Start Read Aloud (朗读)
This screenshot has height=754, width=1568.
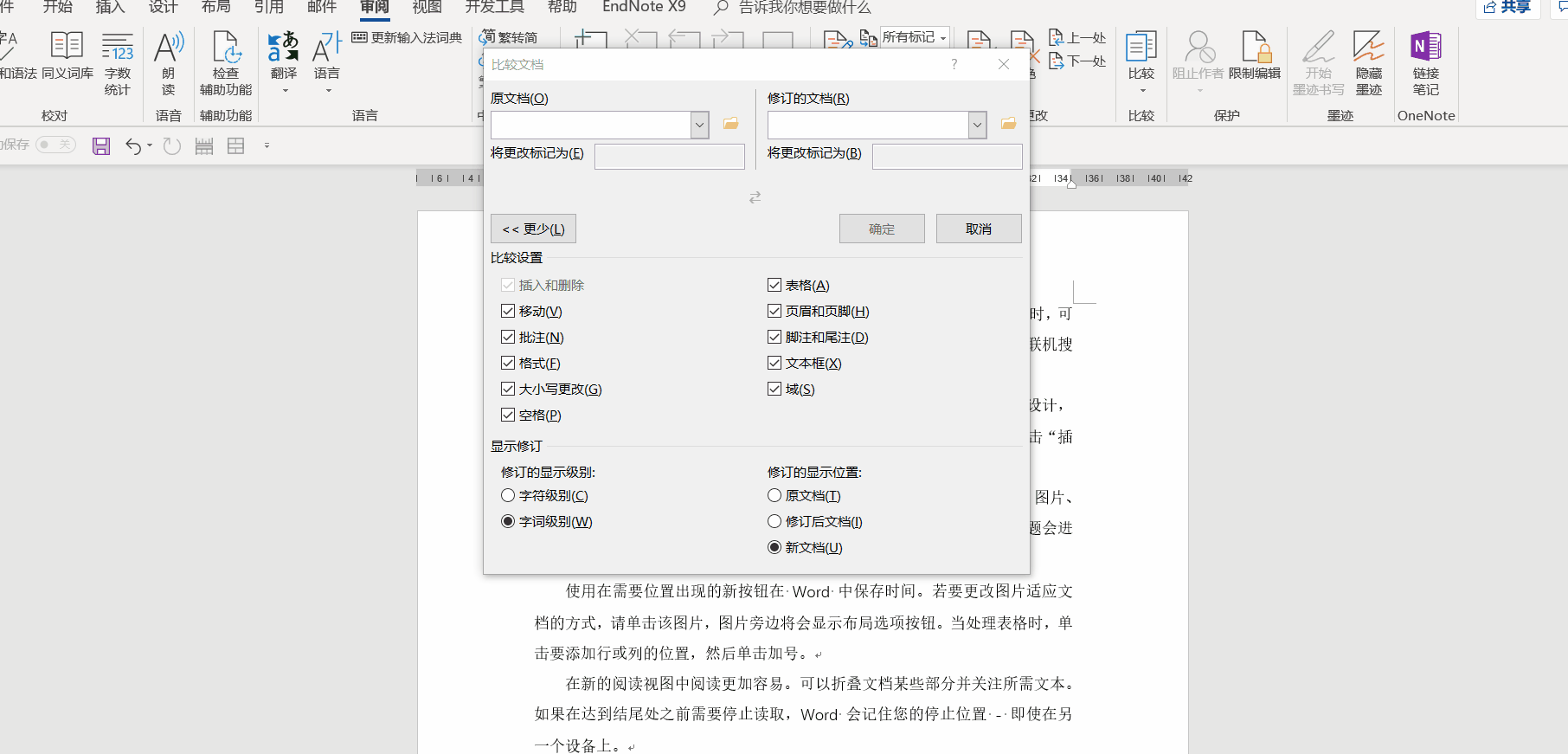click(x=169, y=64)
